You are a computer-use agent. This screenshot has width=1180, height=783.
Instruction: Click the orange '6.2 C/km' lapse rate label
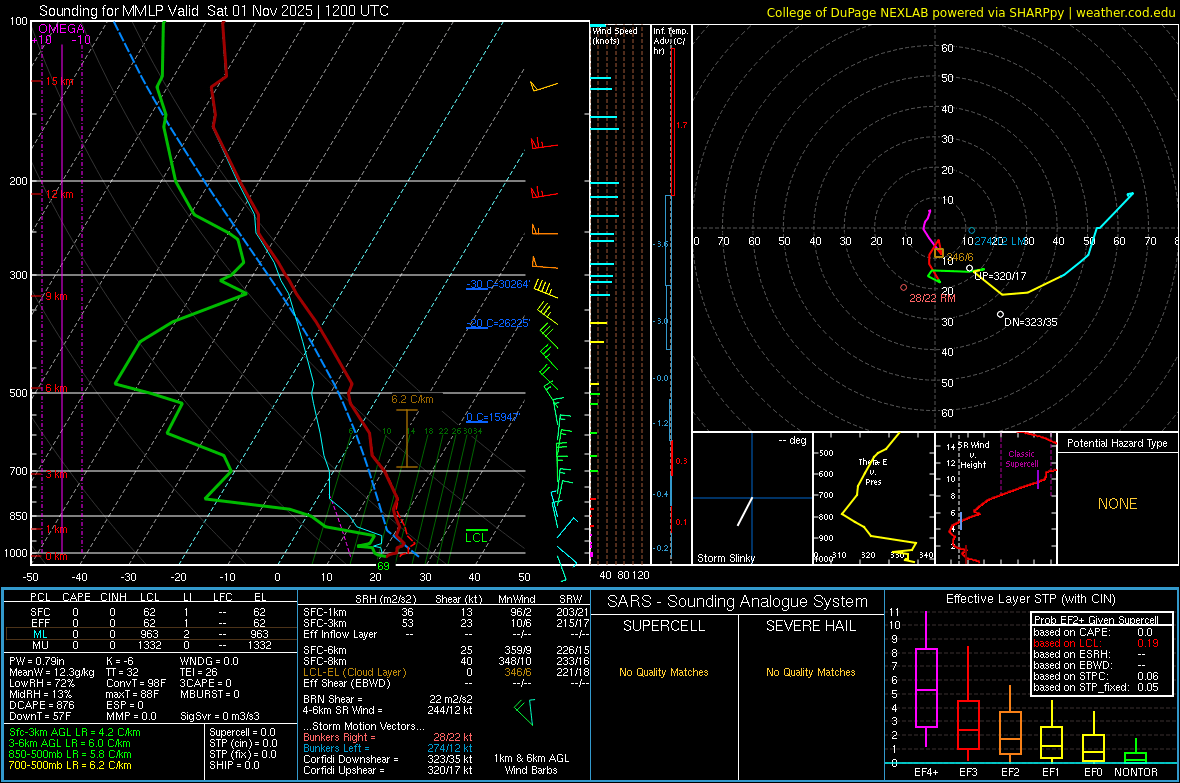coord(412,400)
